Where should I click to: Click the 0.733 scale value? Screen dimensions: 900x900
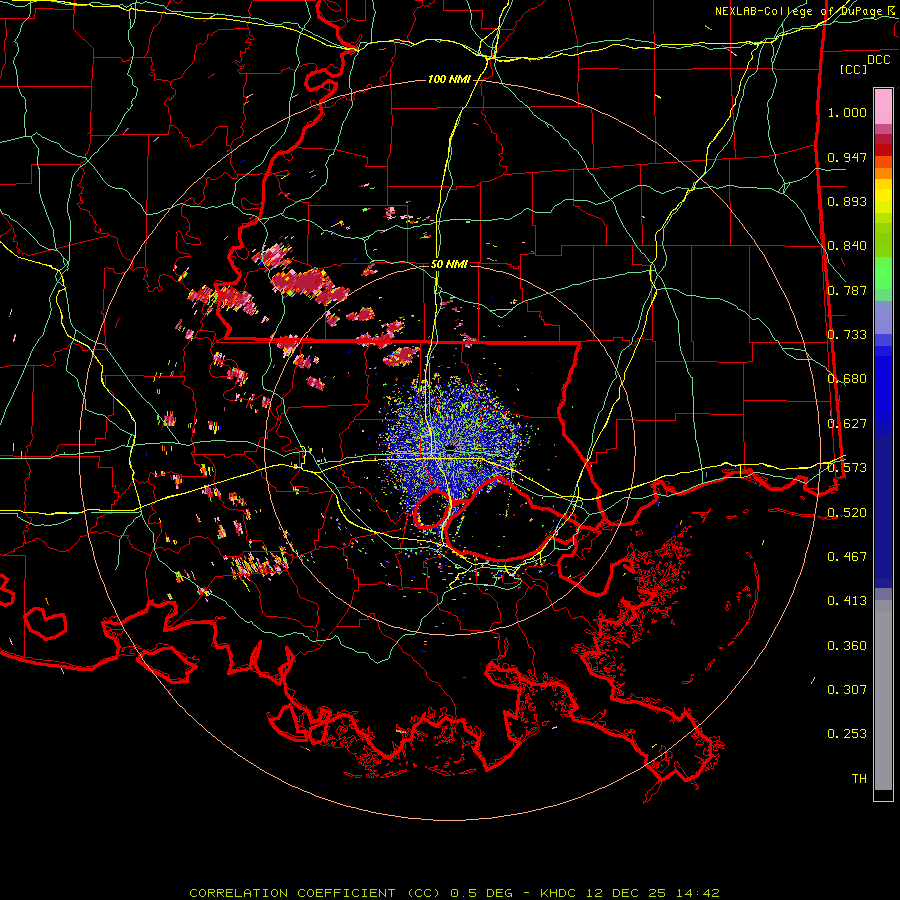847,335
